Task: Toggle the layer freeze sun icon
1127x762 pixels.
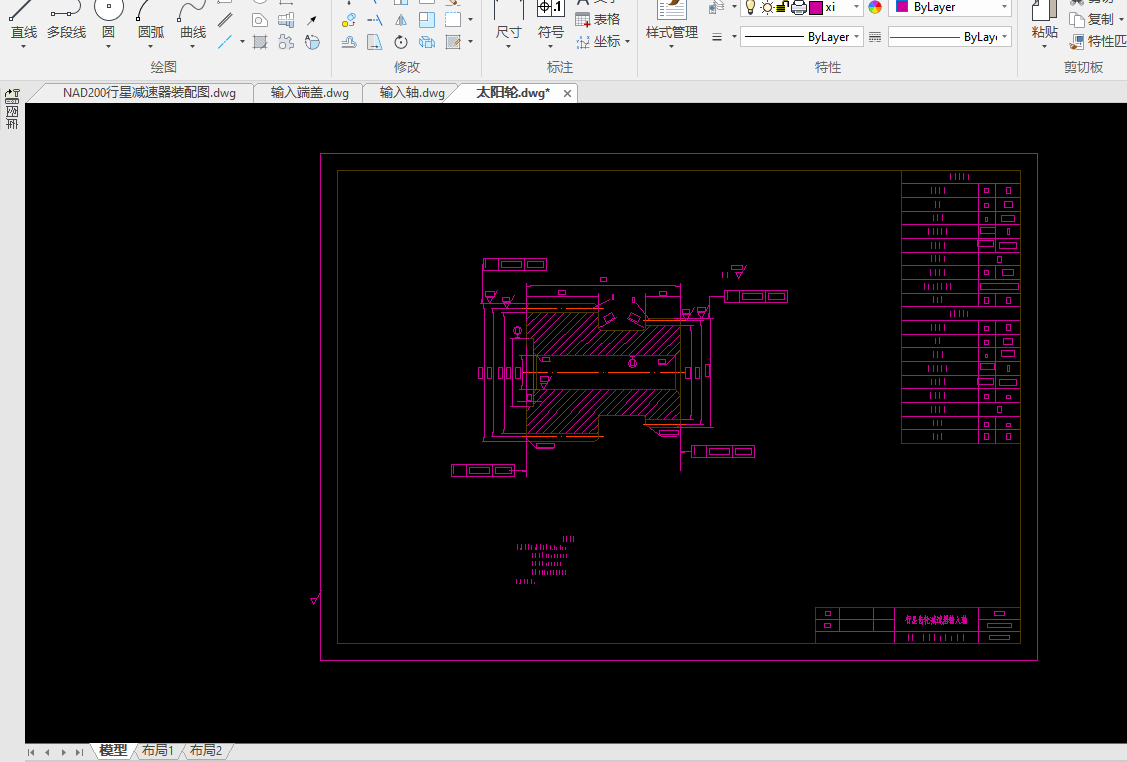Action: pyautogui.click(x=767, y=7)
